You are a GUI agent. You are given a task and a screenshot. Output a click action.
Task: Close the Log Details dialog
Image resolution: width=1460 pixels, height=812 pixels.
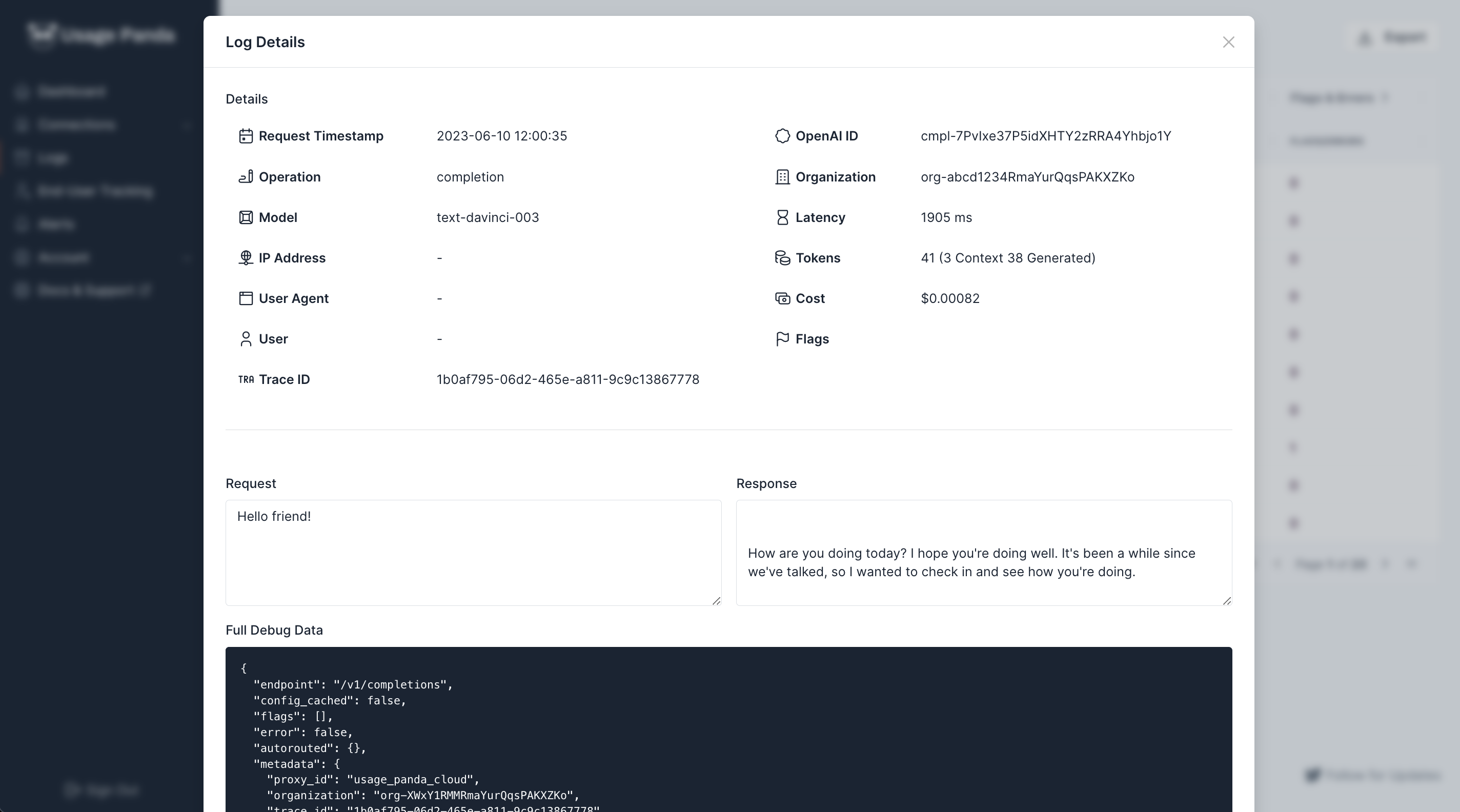coord(1228,43)
